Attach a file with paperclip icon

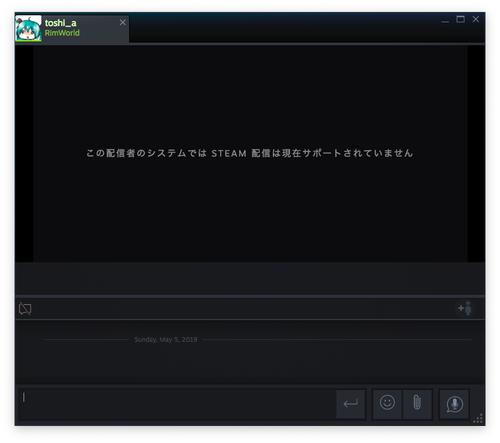tap(417, 403)
